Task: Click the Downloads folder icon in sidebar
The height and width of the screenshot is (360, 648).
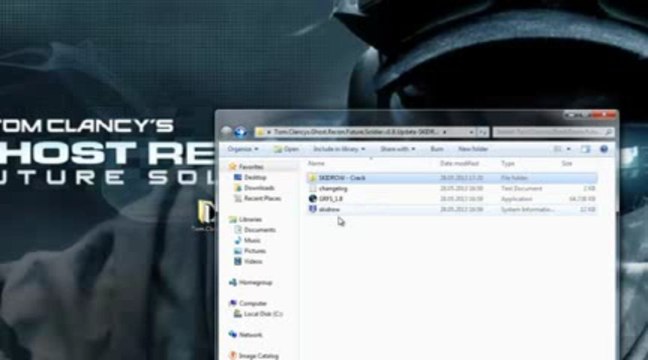Action: click(x=238, y=188)
